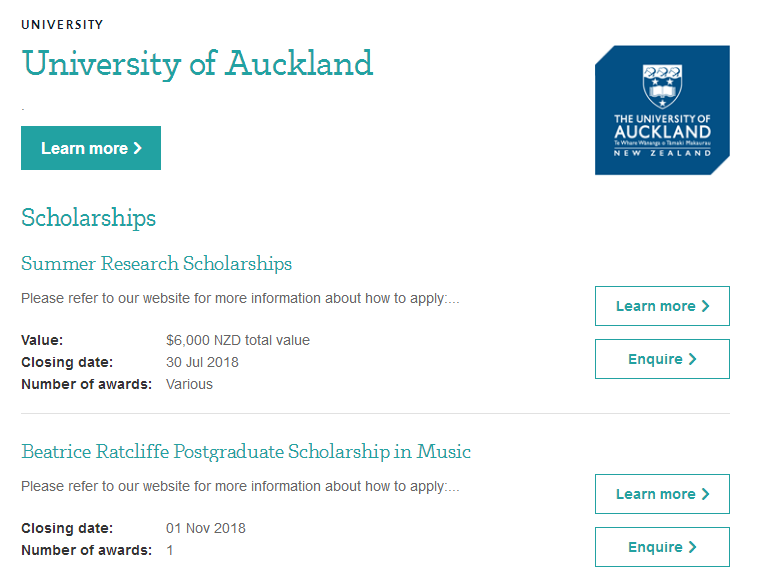Image resolution: width=776 pixels, height=579 pixels.
Task: Click the Summer Research how-to-apply description text
Action: [241, 298]
